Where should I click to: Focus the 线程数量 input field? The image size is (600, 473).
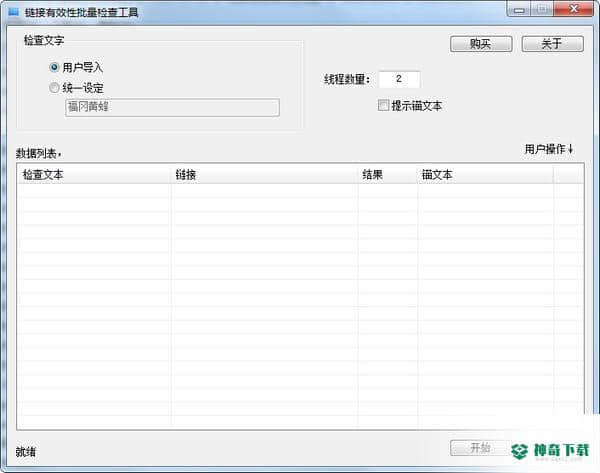[399, 79]
